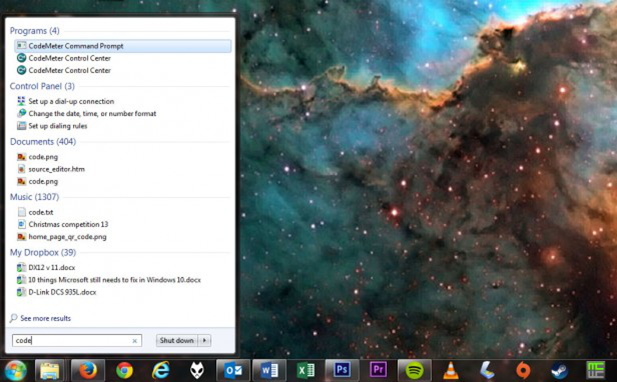This screenshot has height=382, width=617.
Task: Open Internet Explorer taskbar icon
Action: pos(161,370)
